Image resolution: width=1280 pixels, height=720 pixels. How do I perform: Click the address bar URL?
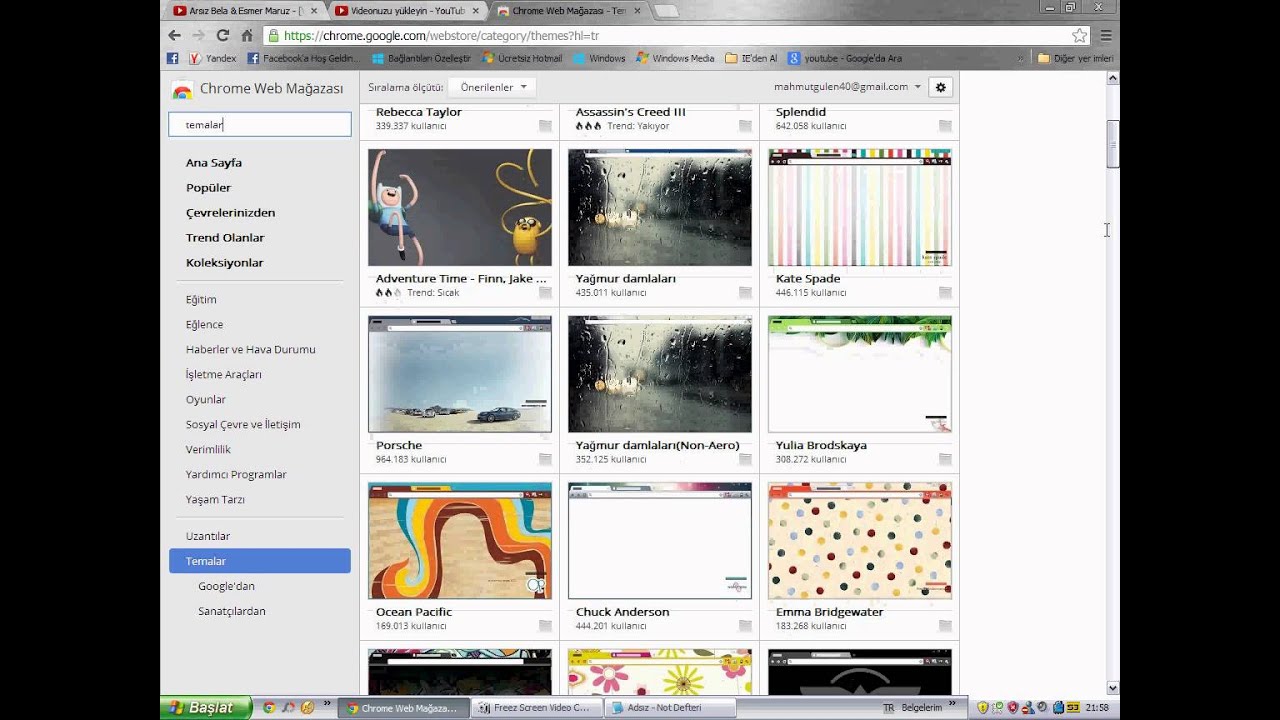[441, 35]
